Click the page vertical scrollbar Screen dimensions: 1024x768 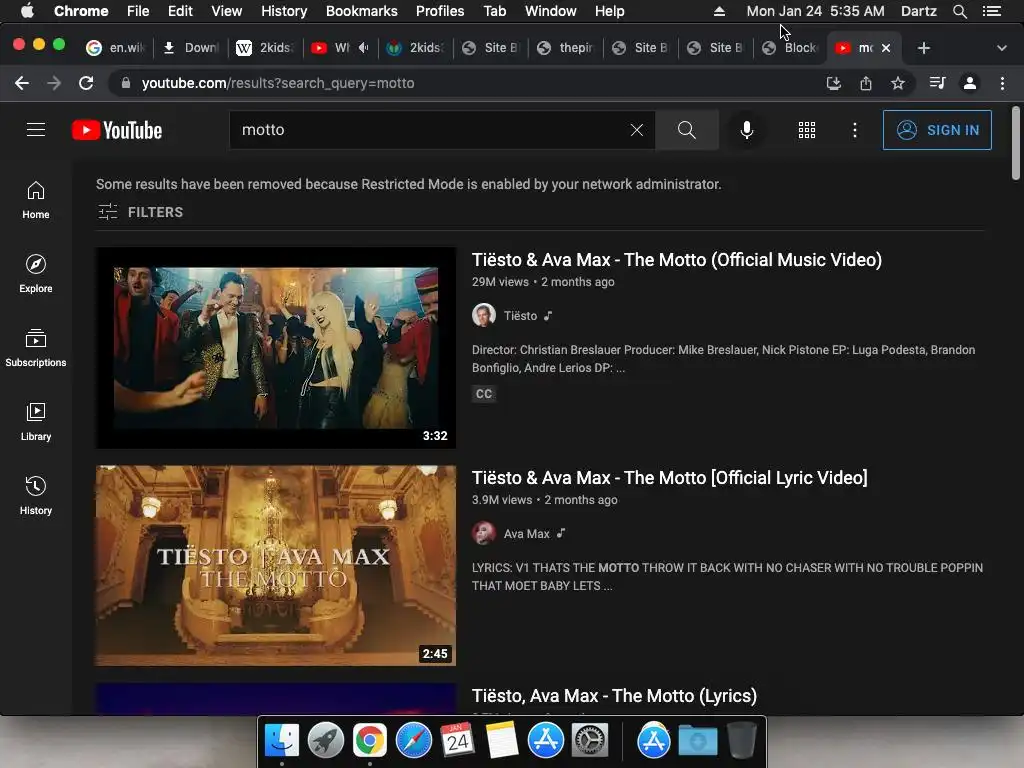(x=1016, y=144)
